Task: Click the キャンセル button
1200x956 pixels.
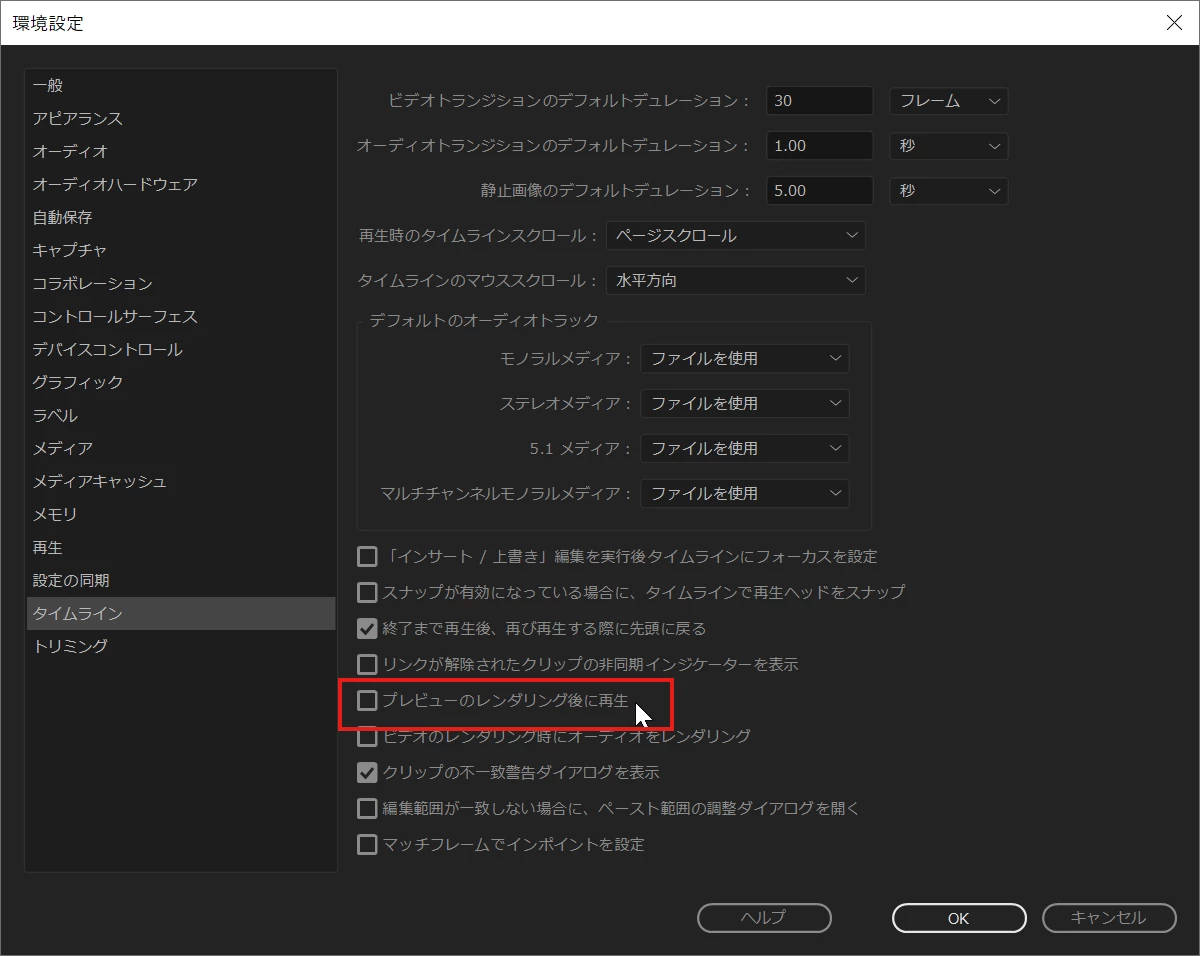Action: coord(1109,918)
